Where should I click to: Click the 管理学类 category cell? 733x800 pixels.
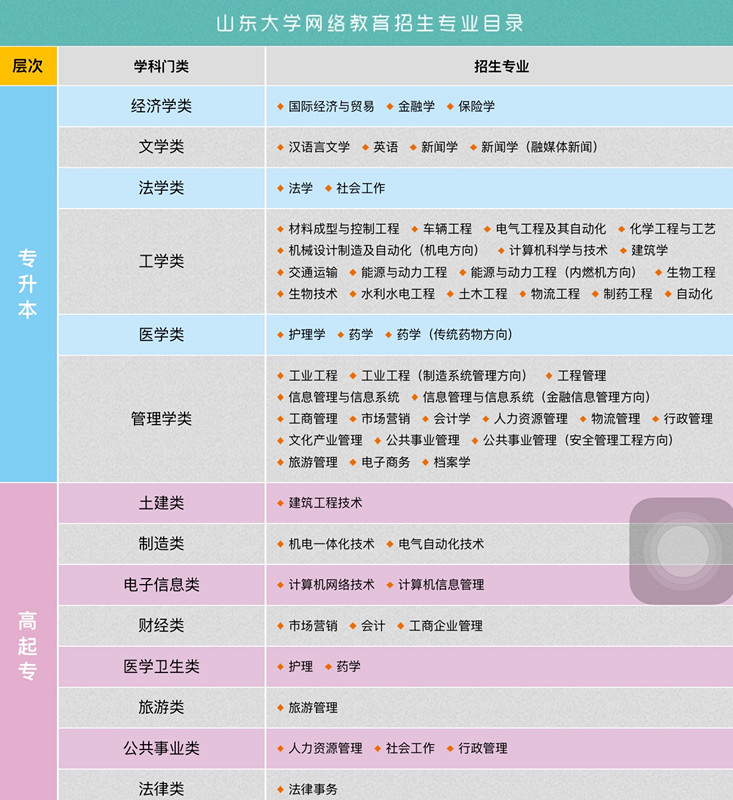[161, 419]
